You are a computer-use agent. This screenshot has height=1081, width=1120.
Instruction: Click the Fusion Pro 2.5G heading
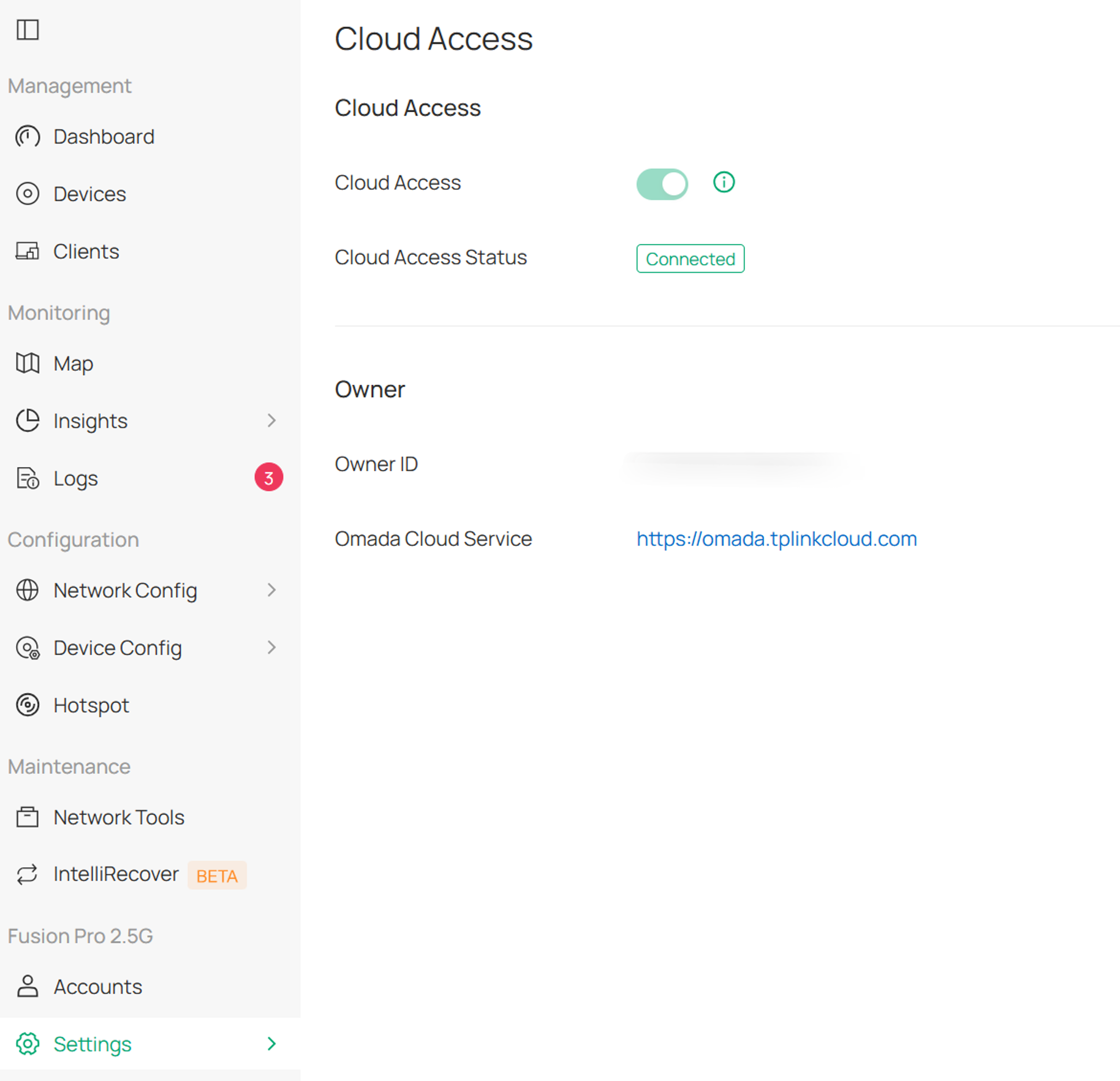coord(80,936)
